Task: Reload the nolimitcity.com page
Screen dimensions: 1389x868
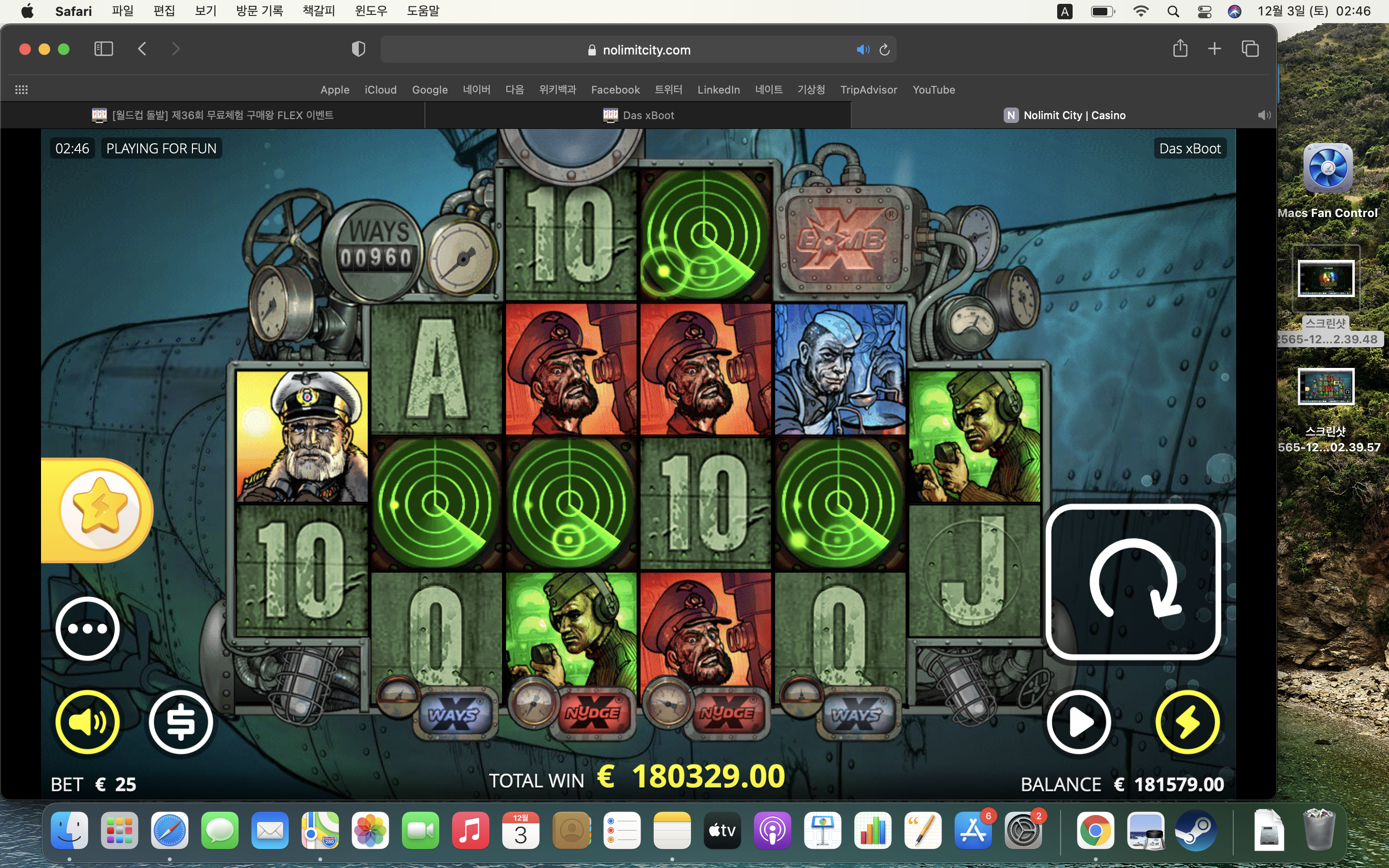Action: (885, 50)
